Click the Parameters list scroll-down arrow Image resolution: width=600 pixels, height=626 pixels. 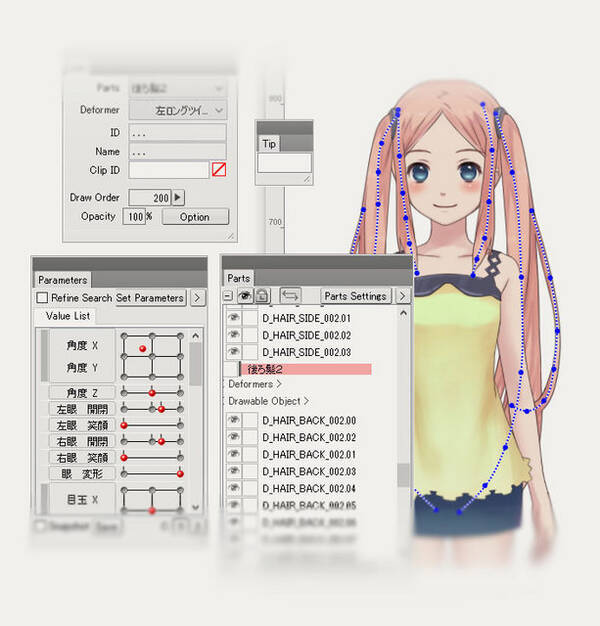(195, 507)
